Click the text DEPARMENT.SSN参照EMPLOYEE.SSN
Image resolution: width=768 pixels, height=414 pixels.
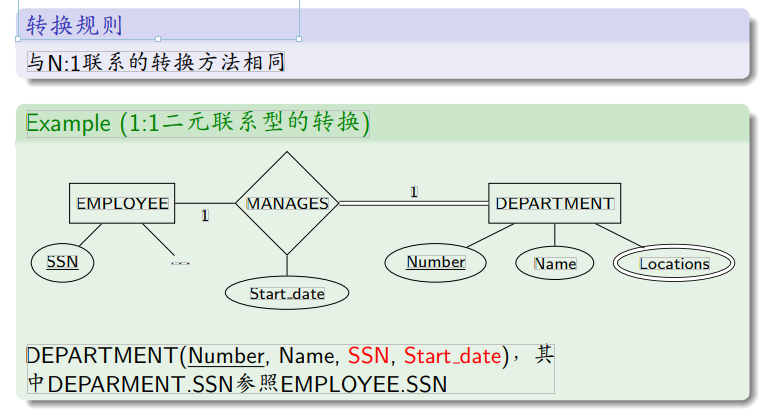pos(247,384)
